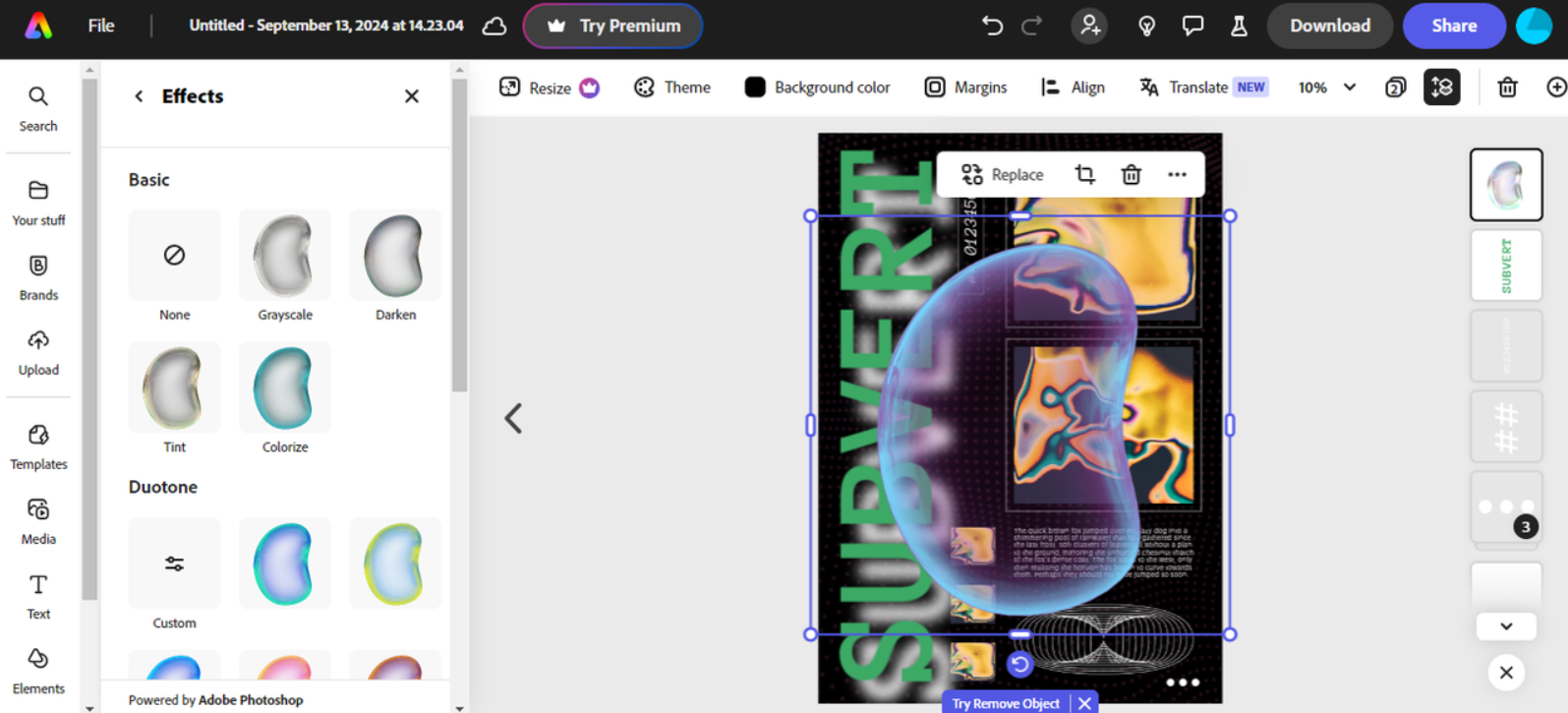Screen dimensions: 1568x713
Task: Go back from the Effects panel
Action: coord(139,95)
